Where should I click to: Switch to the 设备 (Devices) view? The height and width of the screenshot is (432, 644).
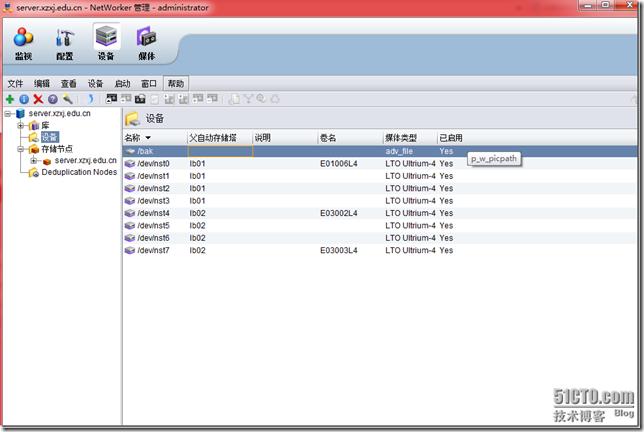click(106, 43)
